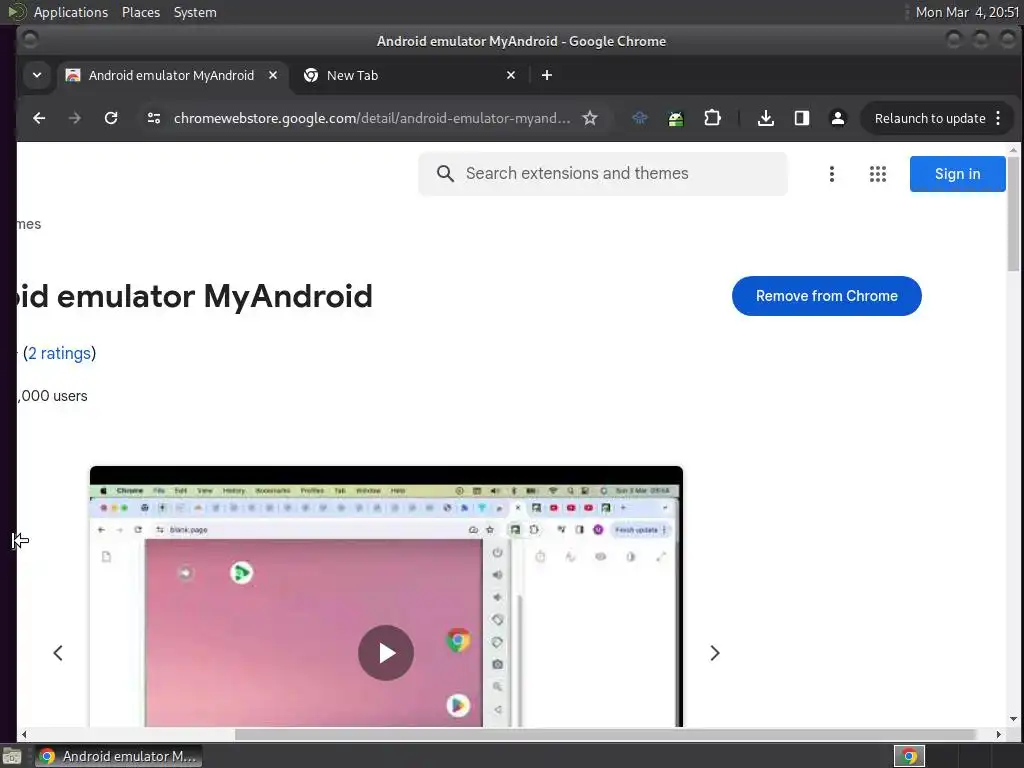Viewport: 1024px width, 768px height.
Task: Open the System menu
Action: [195, 12]
